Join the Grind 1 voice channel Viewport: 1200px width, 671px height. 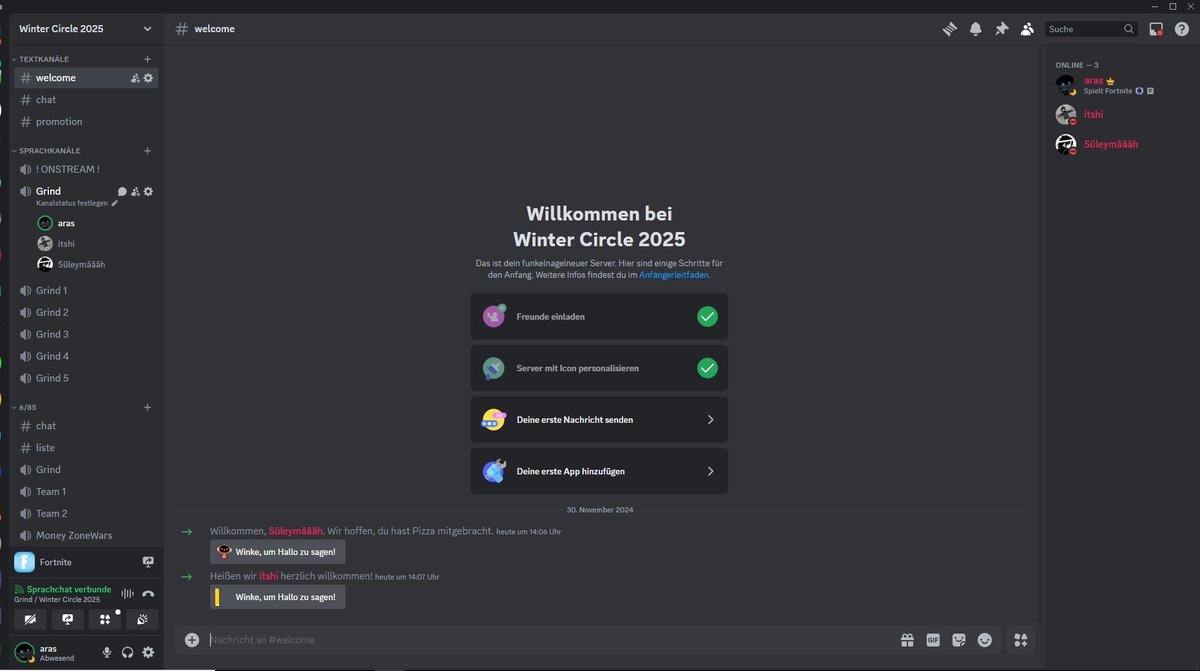coord(86,291)
